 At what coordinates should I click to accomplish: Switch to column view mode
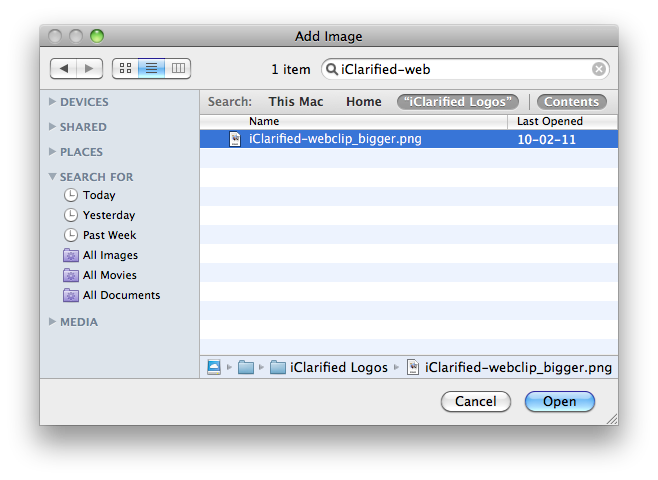click(x=178, y=69)
